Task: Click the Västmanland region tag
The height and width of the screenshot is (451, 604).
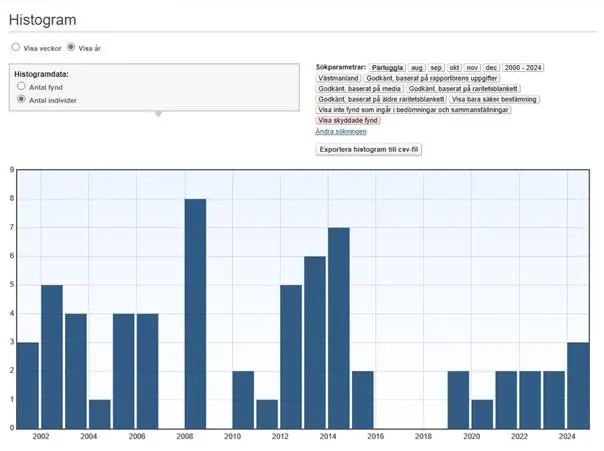Action: [x=338, y=78]
